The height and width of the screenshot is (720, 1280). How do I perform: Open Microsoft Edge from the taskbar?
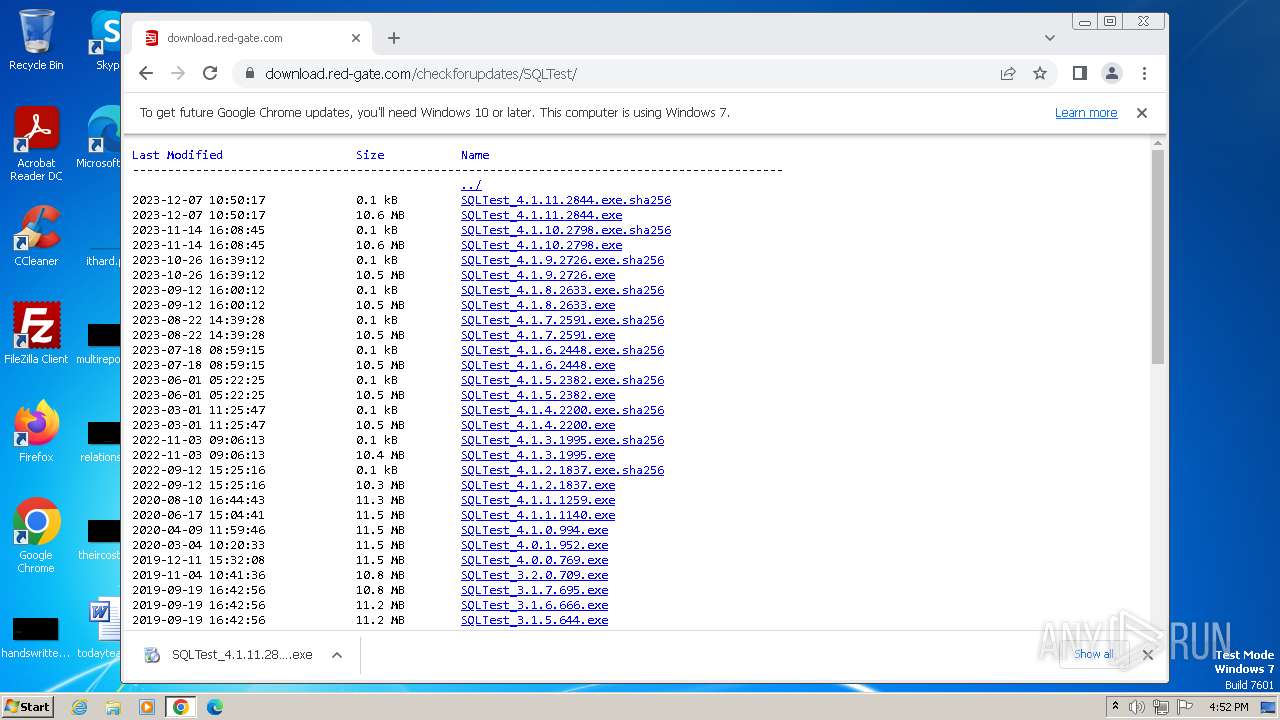click(215, 707)
